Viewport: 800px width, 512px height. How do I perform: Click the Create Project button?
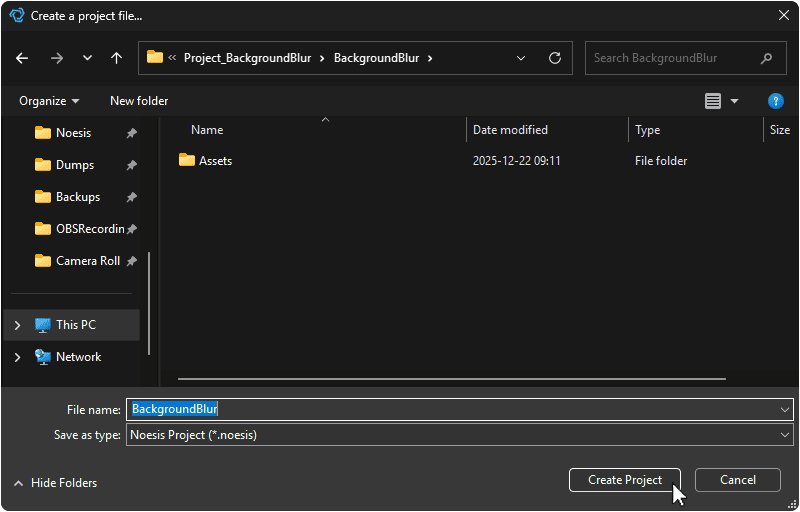[x=624, y=480]
